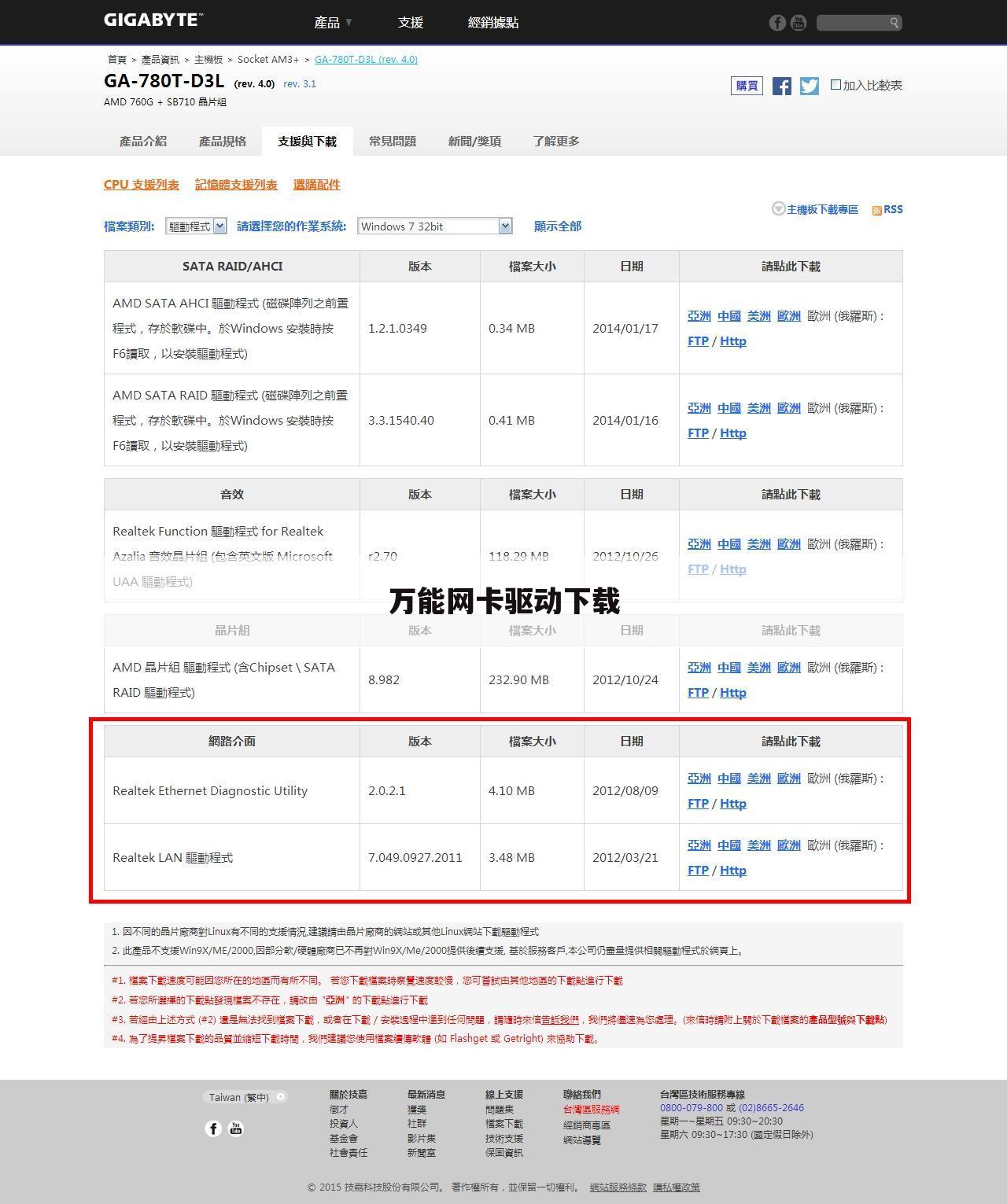Switch to 新聞/獎項 tab
Viewport: 1007px width, 1204px height.
click(474, 142)
